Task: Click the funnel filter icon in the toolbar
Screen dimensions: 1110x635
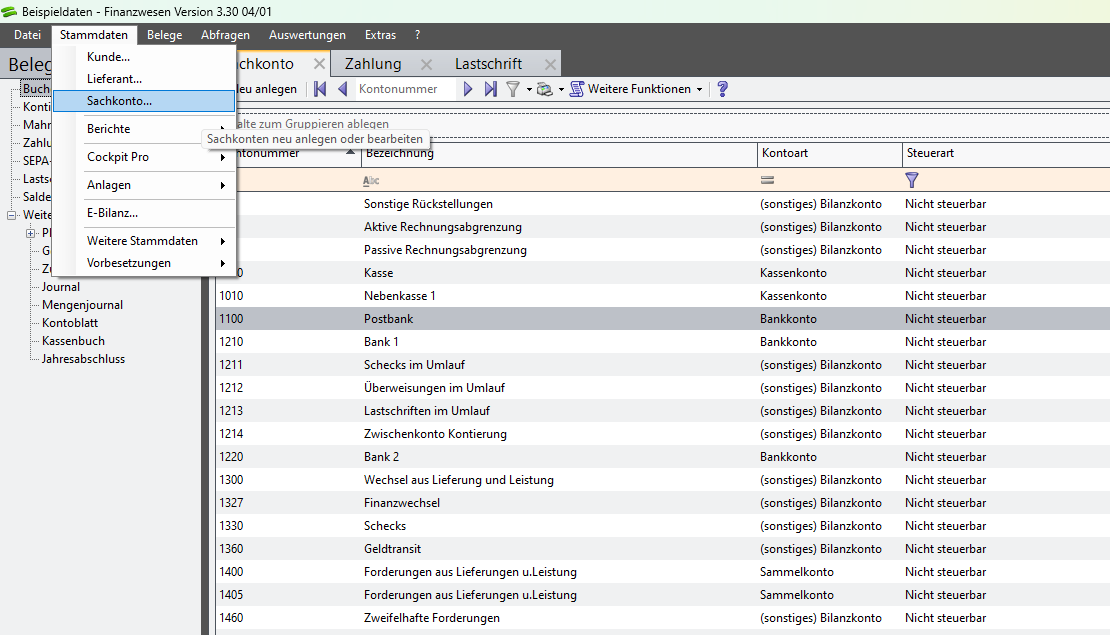Action: [513, 89]
